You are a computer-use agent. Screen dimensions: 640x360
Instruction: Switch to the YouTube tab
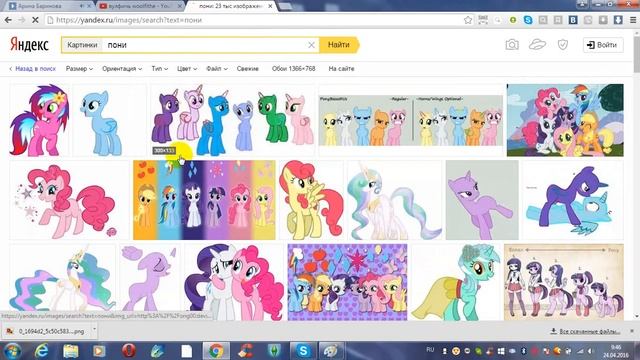[x=140, y=6]
